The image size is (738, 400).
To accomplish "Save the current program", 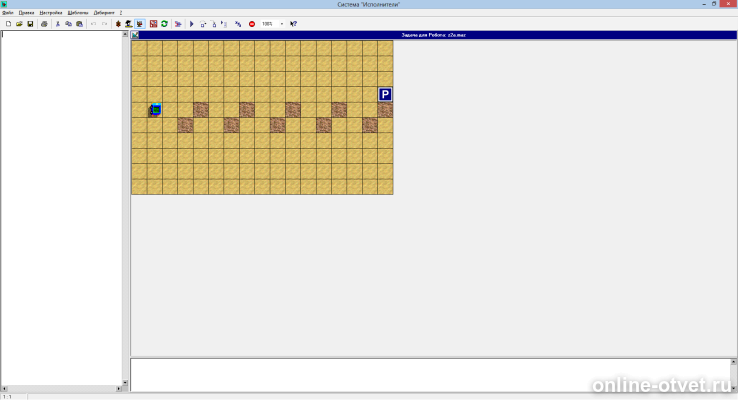I will coord(30,24).
